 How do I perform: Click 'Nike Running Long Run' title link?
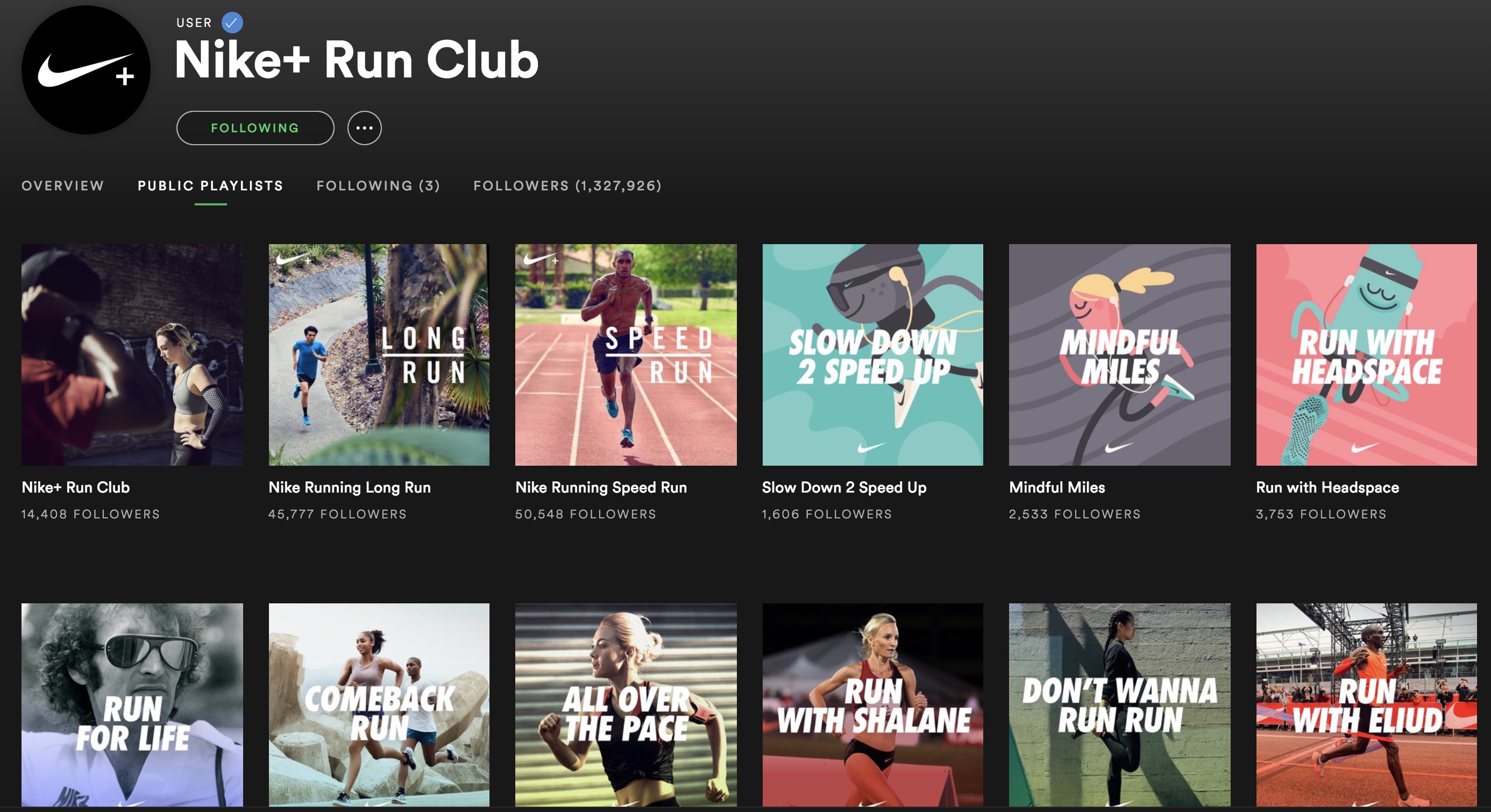(350, 487)
